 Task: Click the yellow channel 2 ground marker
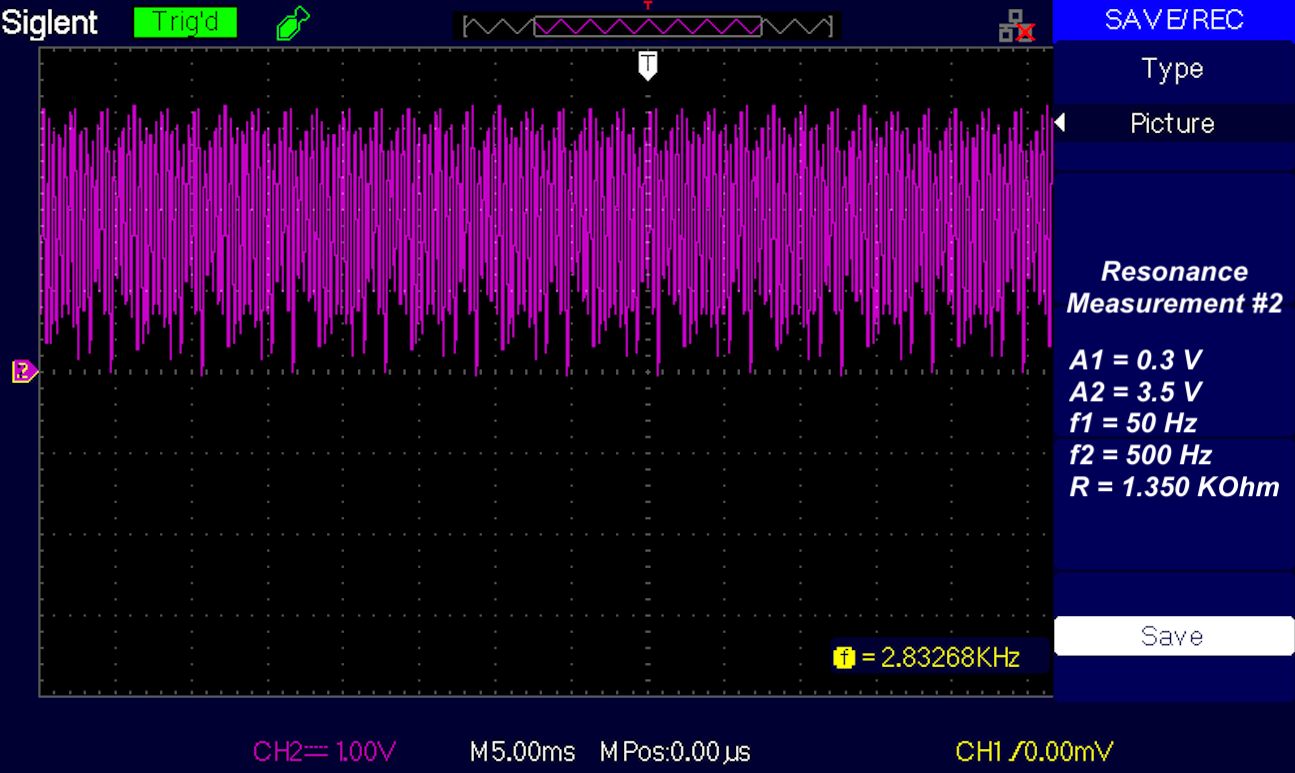[24, 372]
